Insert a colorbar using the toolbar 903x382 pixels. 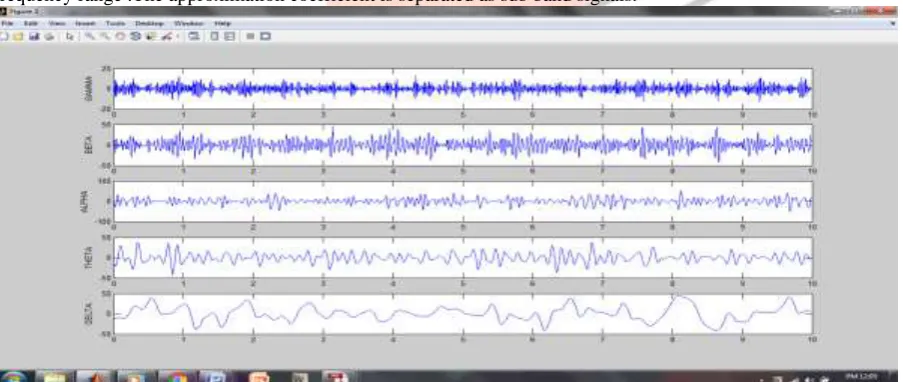pos(214,36)
